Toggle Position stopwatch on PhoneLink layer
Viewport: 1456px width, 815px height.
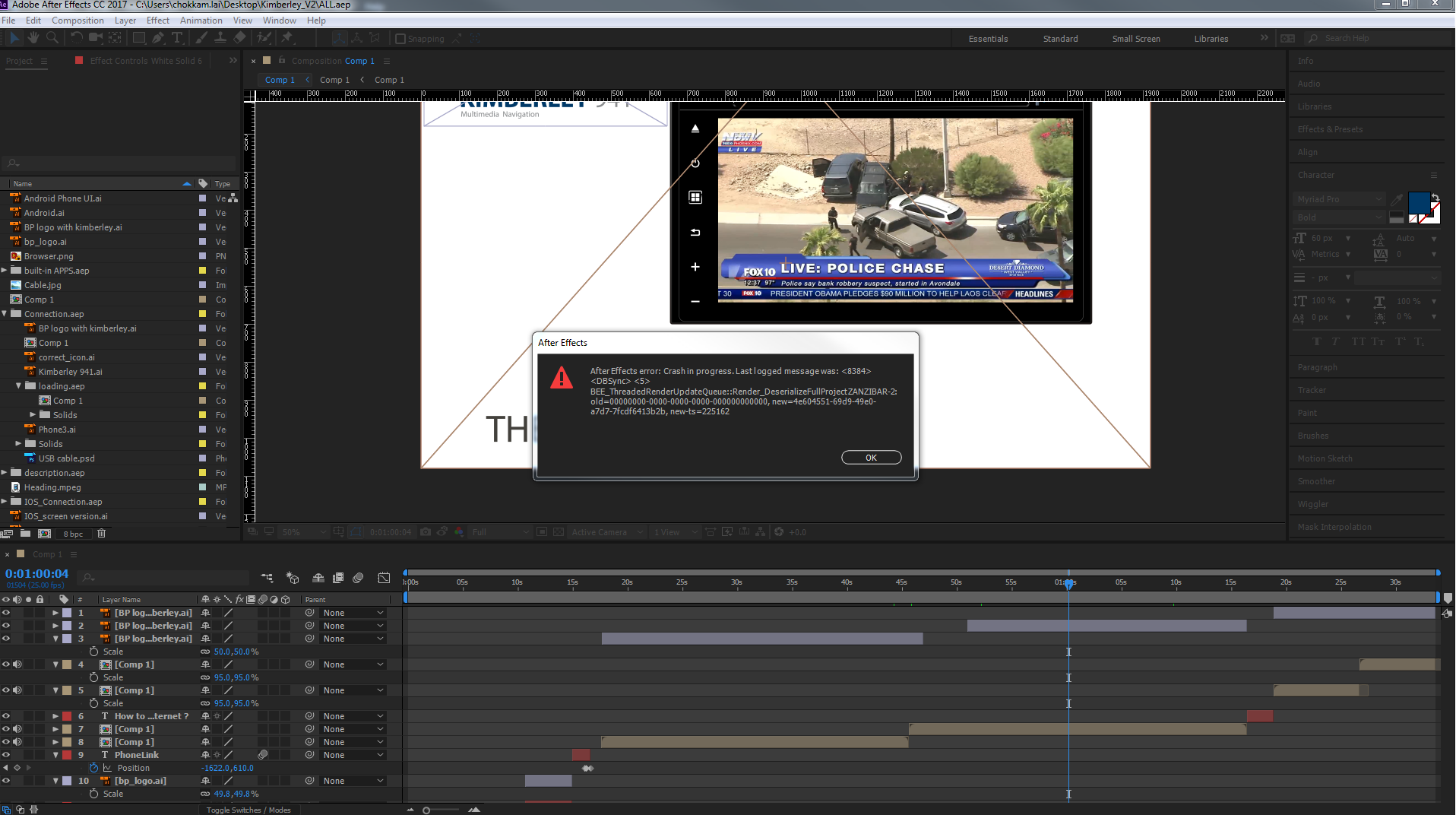coord(93,768)
